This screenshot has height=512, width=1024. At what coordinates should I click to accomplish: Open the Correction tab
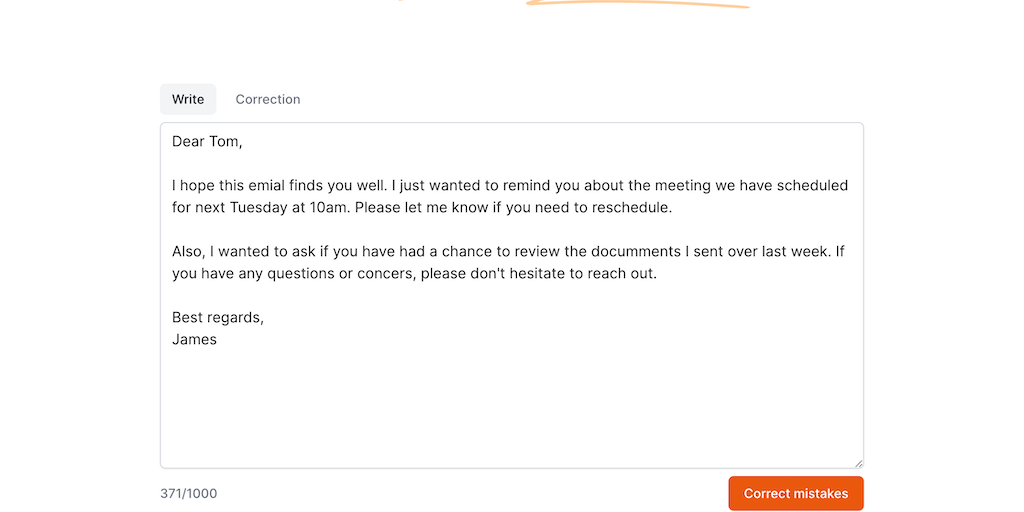coord(268,99)
